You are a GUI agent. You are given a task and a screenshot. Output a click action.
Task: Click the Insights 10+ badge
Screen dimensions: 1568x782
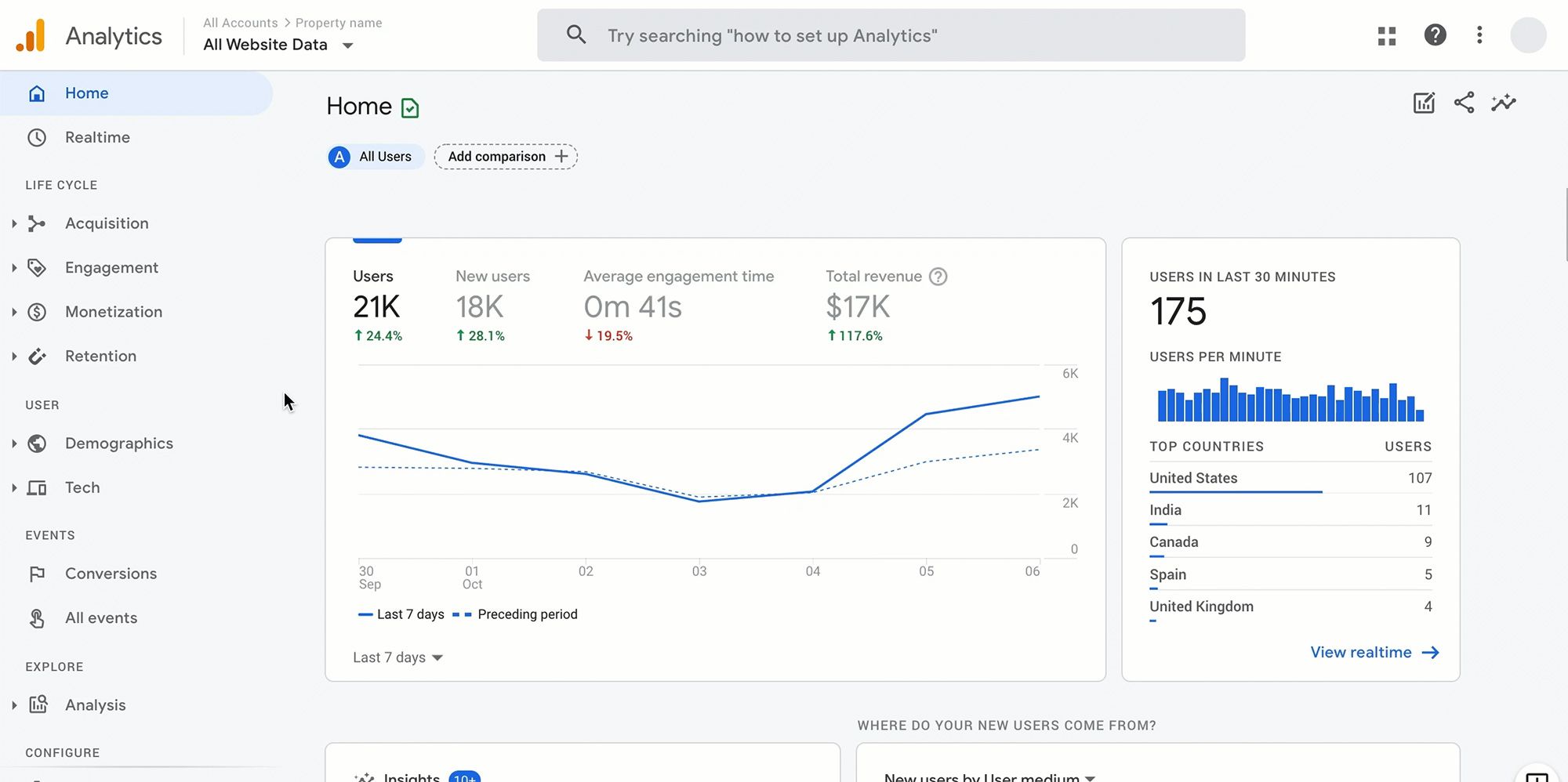point(464,777)
